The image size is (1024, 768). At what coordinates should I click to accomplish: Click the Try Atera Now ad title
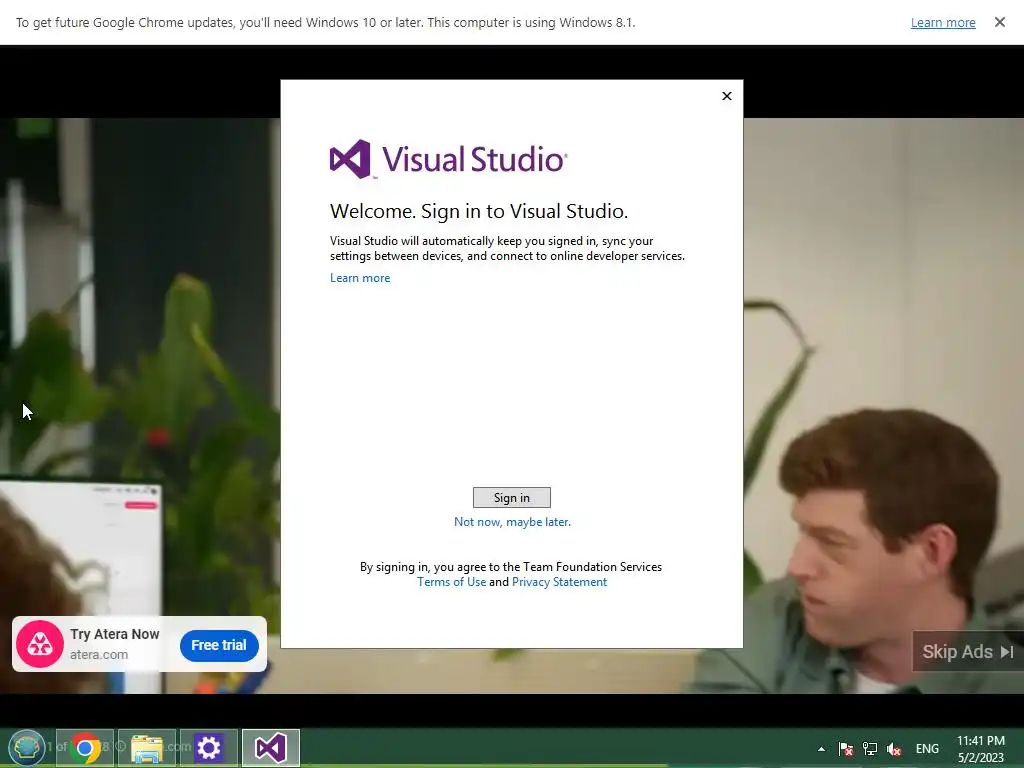pos(115,634)
